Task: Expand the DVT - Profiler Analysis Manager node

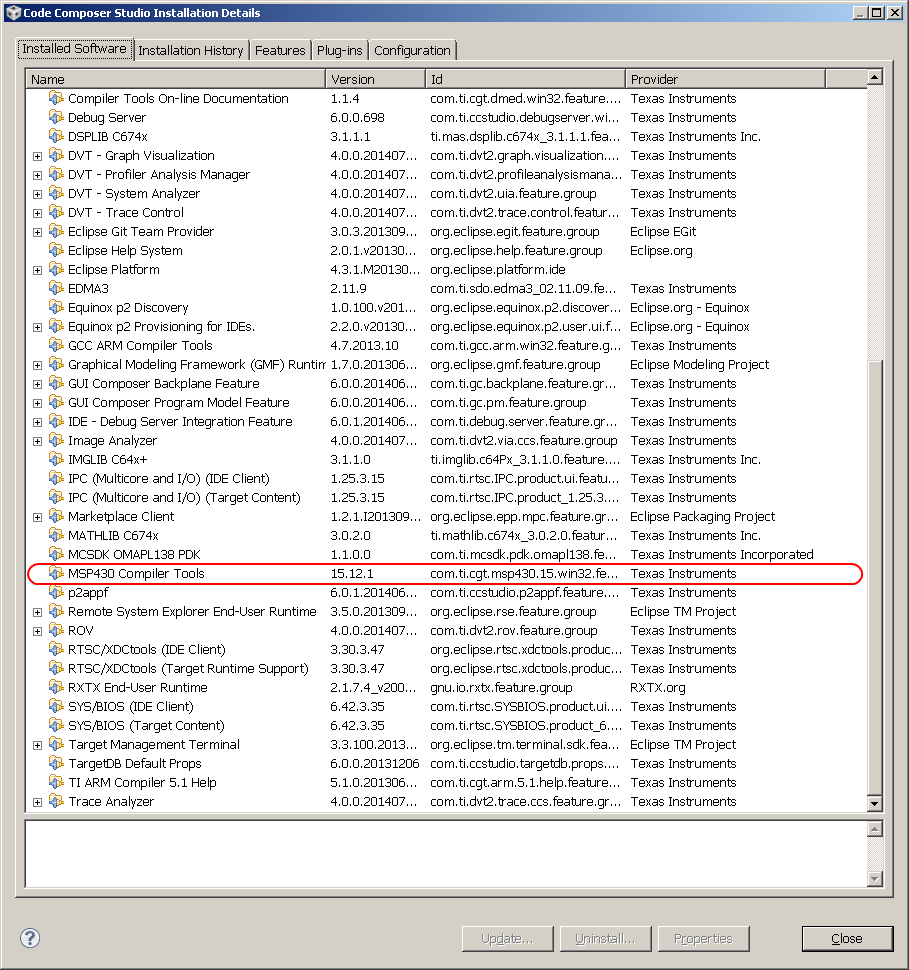Action: click(37, 176)
